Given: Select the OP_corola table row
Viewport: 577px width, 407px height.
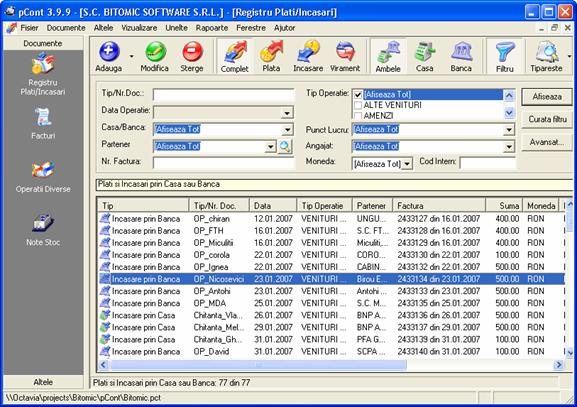Looking at the screenshot, I should tap(331, 255).
